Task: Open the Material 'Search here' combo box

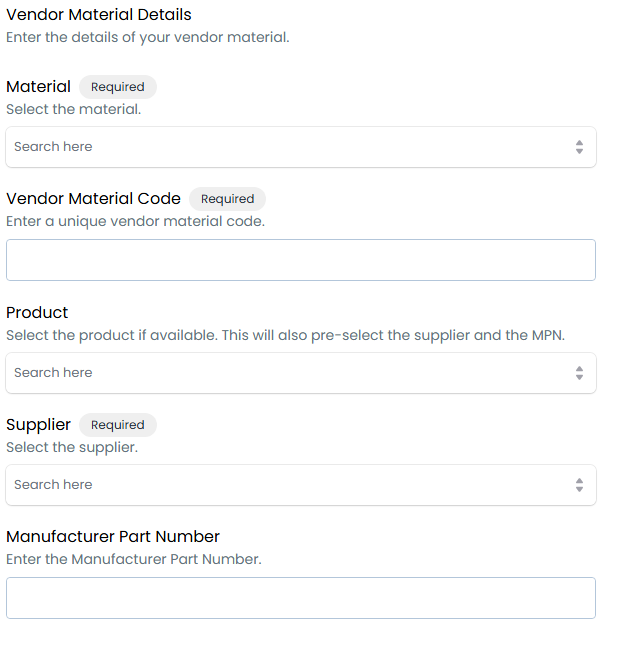Action: pos(301,147)
